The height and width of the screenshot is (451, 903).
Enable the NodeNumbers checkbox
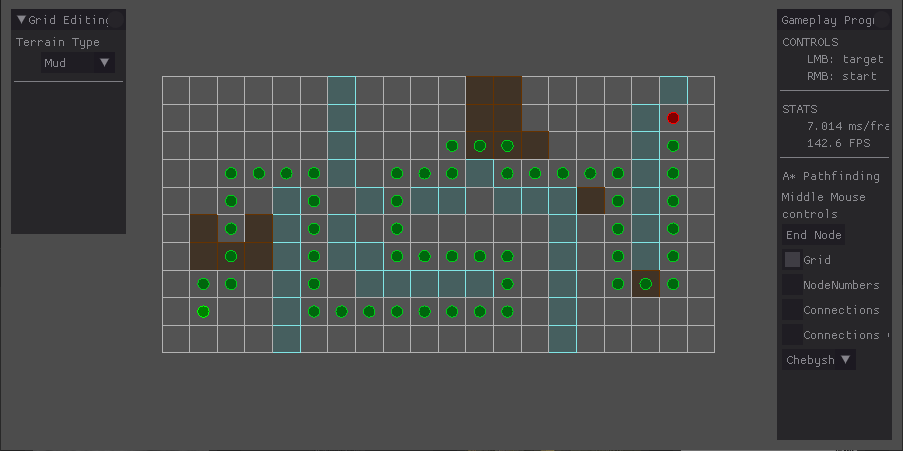(792, 285)
